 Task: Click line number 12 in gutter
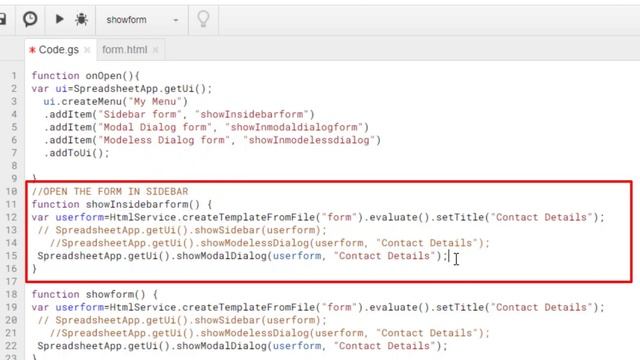tap(11, 217)
